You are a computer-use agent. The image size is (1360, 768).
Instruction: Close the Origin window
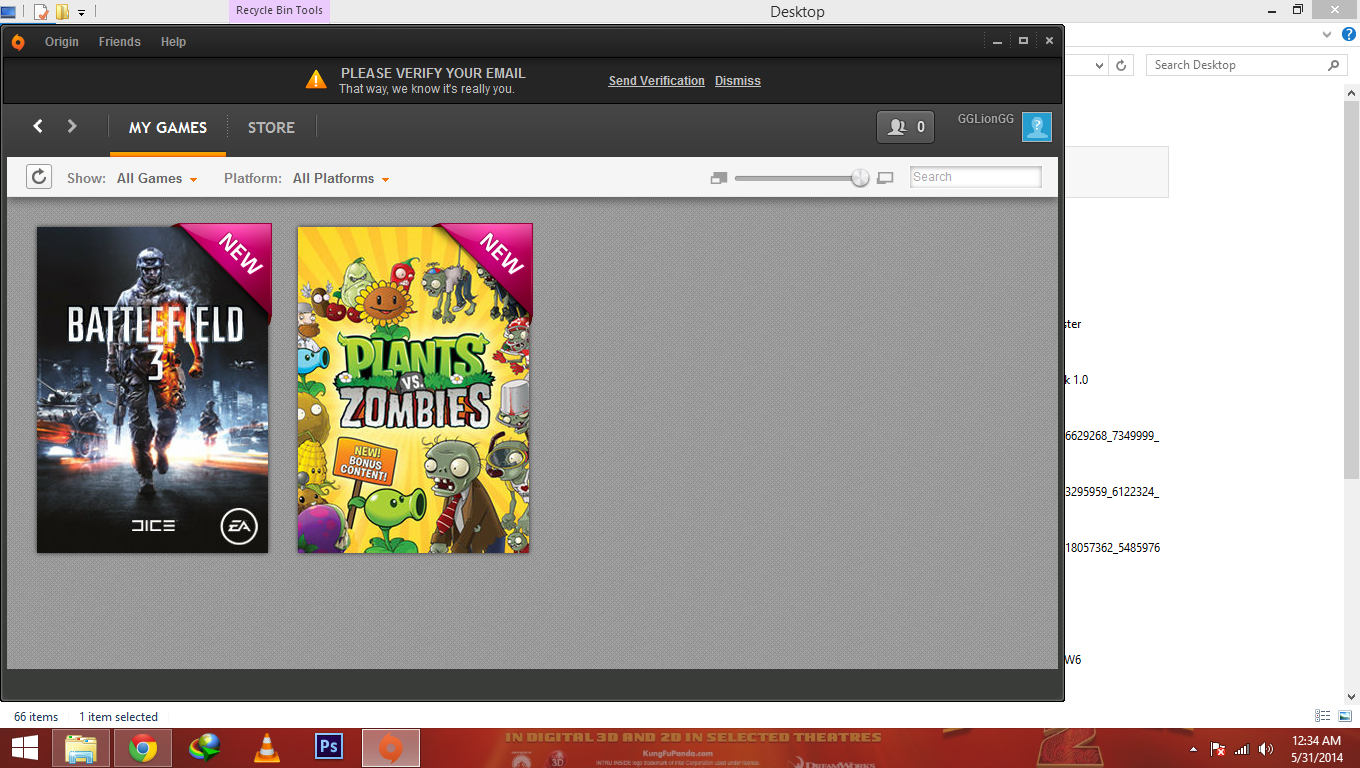tap(1049, 41)
